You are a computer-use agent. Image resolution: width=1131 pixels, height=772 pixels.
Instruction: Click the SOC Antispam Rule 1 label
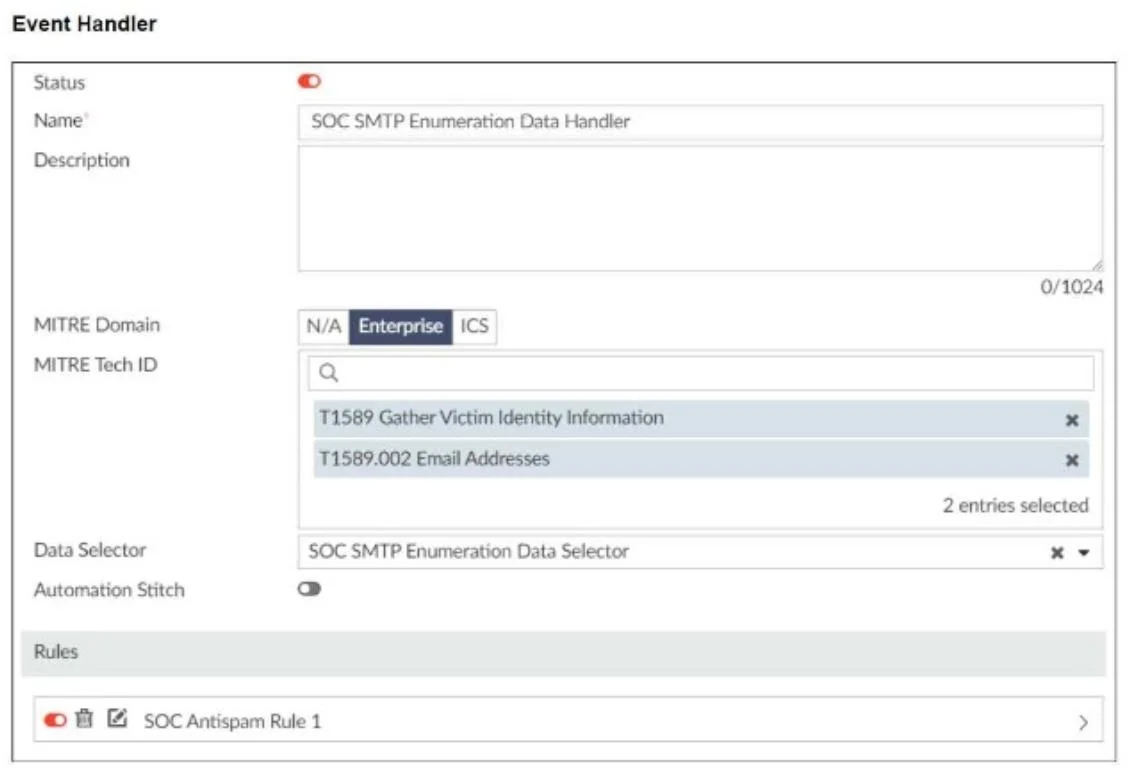click(x=232, y=721)
